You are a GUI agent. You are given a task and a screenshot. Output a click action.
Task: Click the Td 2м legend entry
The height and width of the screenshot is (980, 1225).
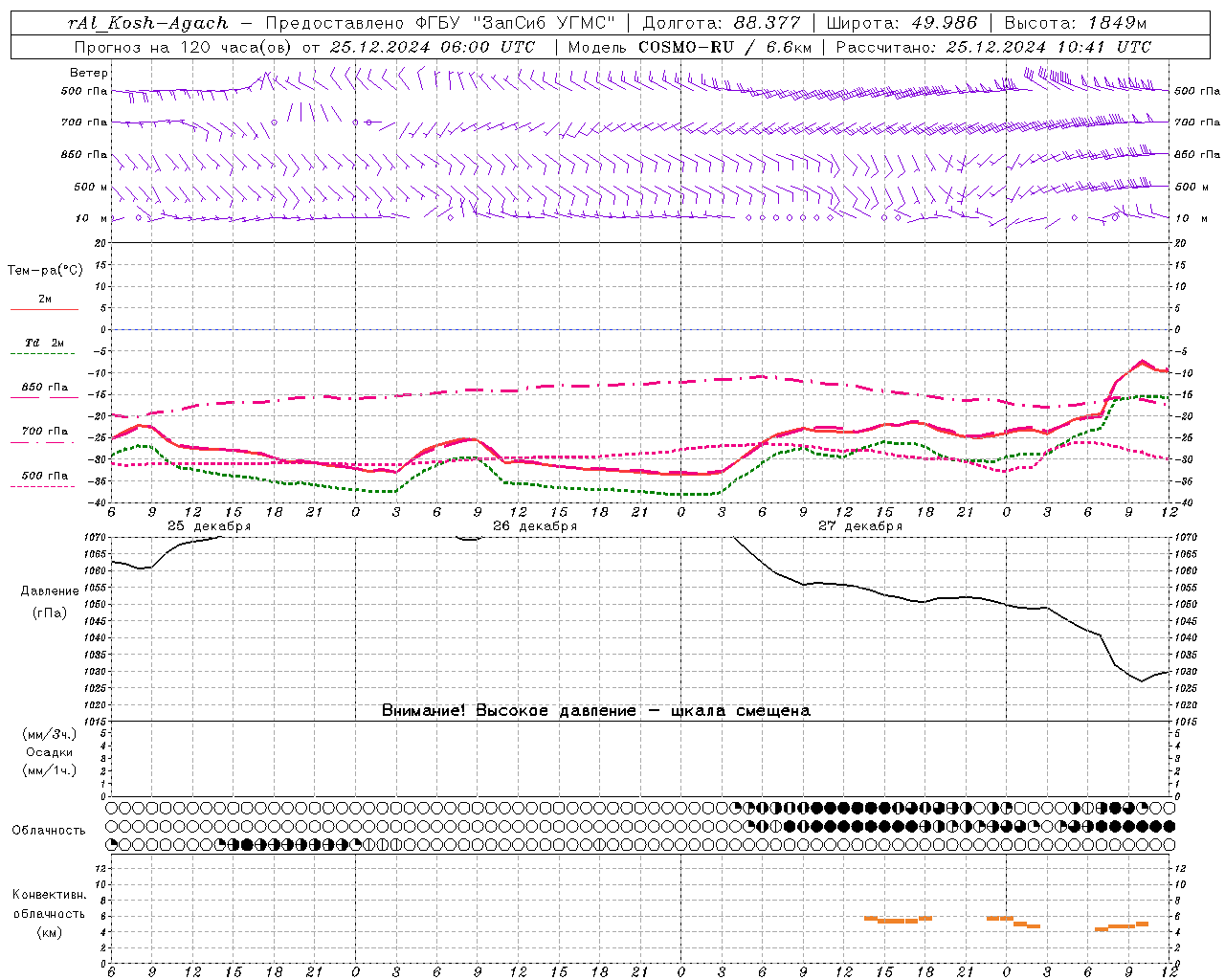coord(45,343)
